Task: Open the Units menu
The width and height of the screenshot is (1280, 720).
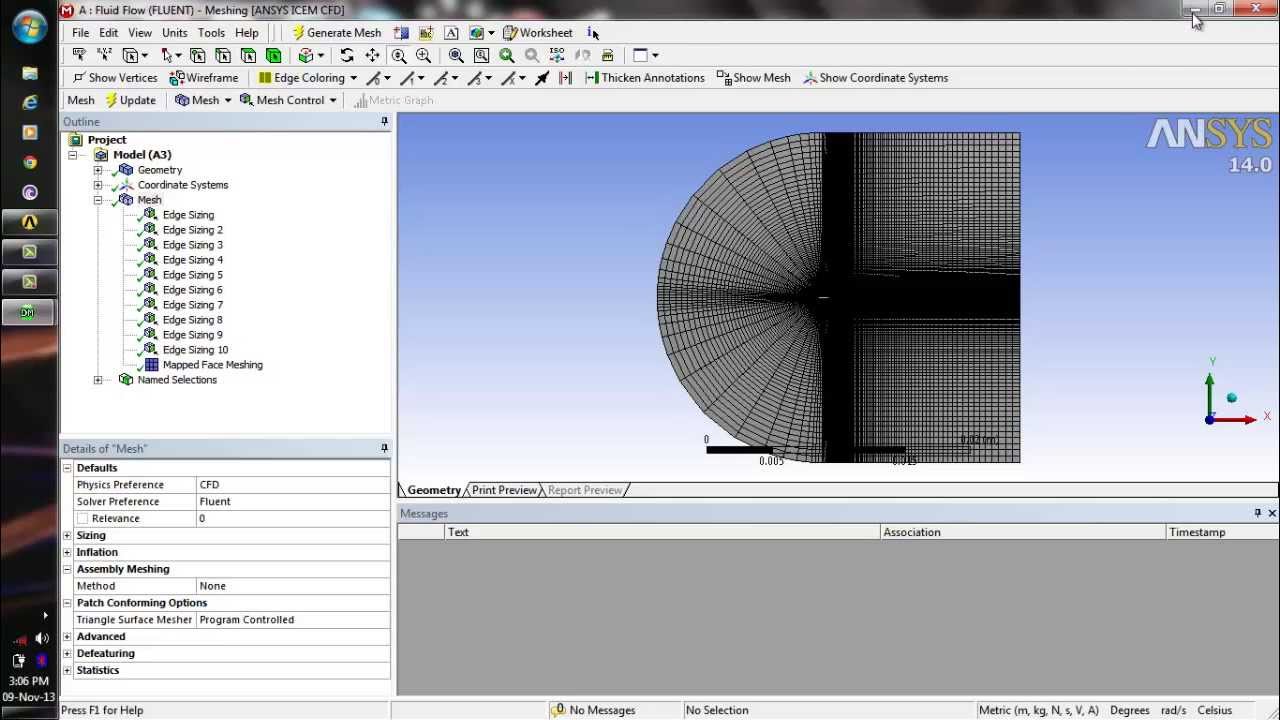Action: [175, 33]
